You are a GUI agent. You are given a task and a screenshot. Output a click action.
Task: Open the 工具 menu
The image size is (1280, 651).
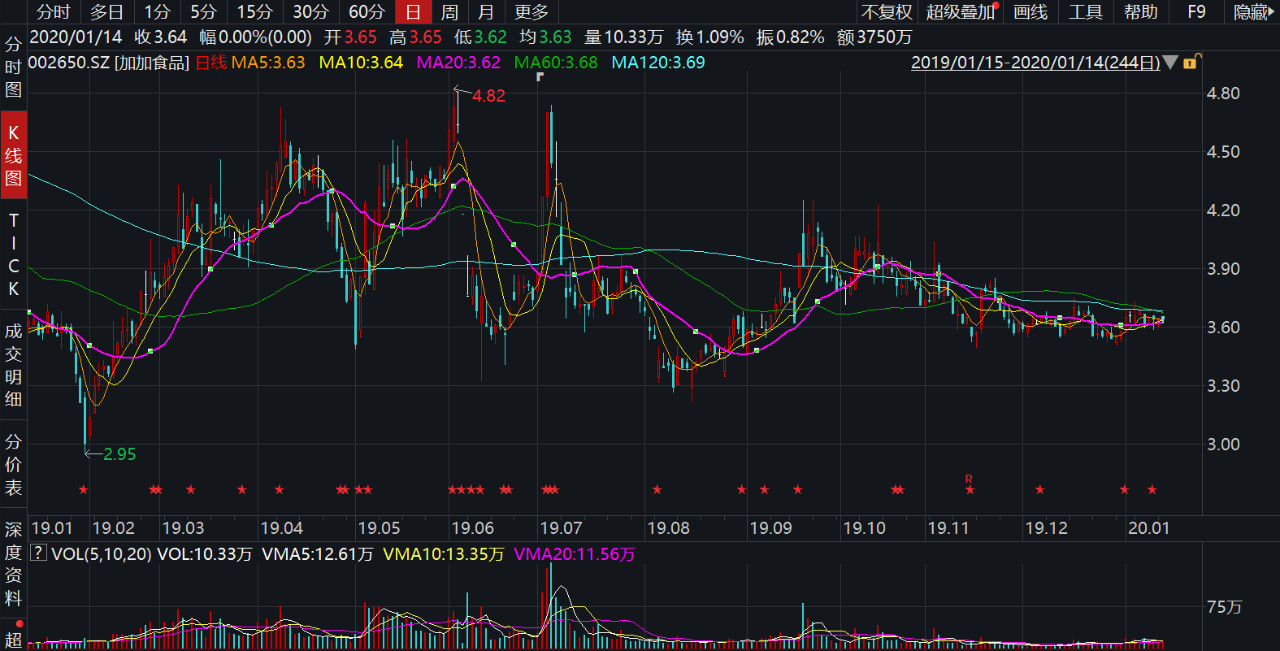(x=1085, y=12)
